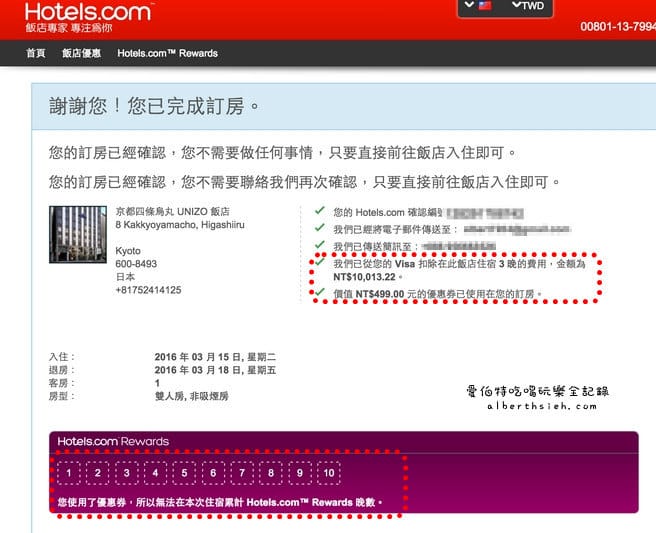The image size is (656, 533).
Task: Click postal code 600-8493
Action: tap(136, 264)
